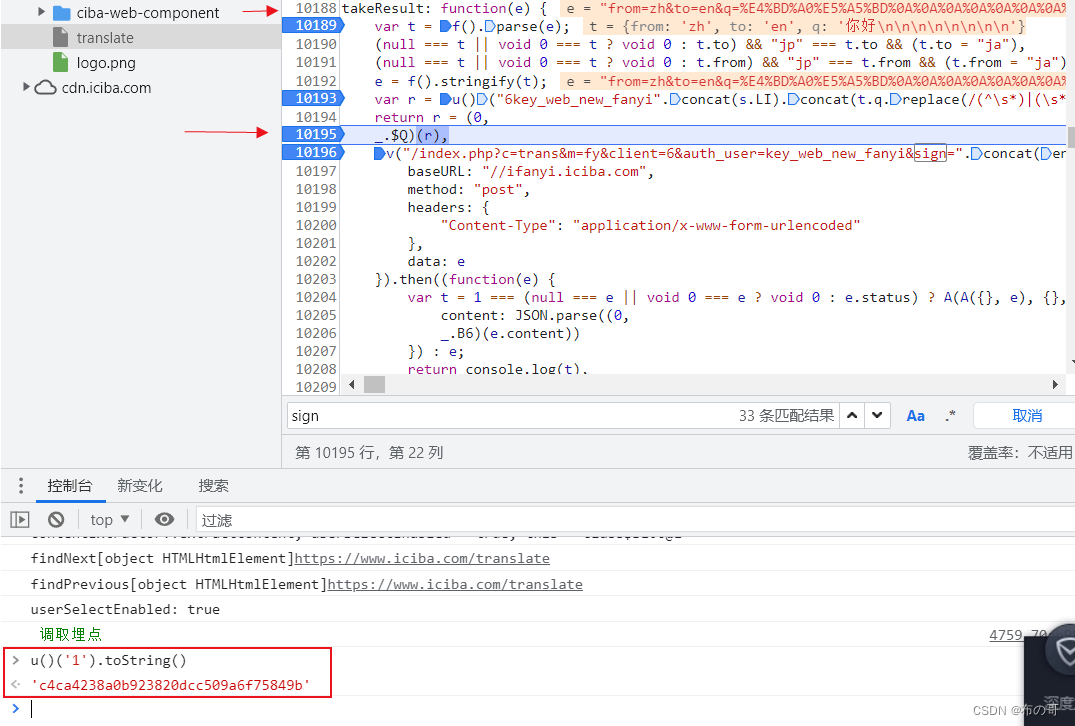Click the 取消 cancel search button

click(x=1026, y=415)
